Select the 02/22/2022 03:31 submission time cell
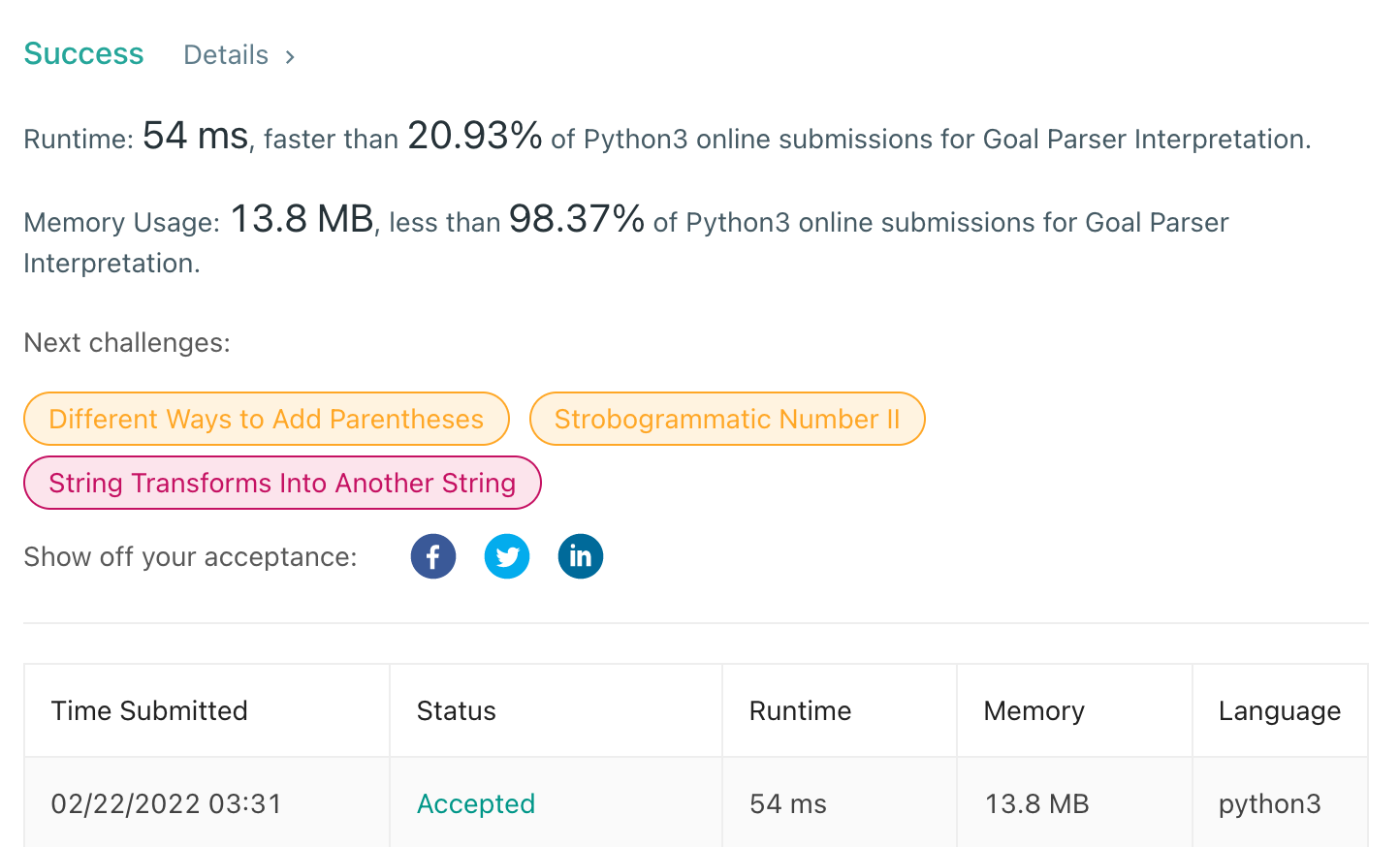The image size is (1400, 847). 166,803
